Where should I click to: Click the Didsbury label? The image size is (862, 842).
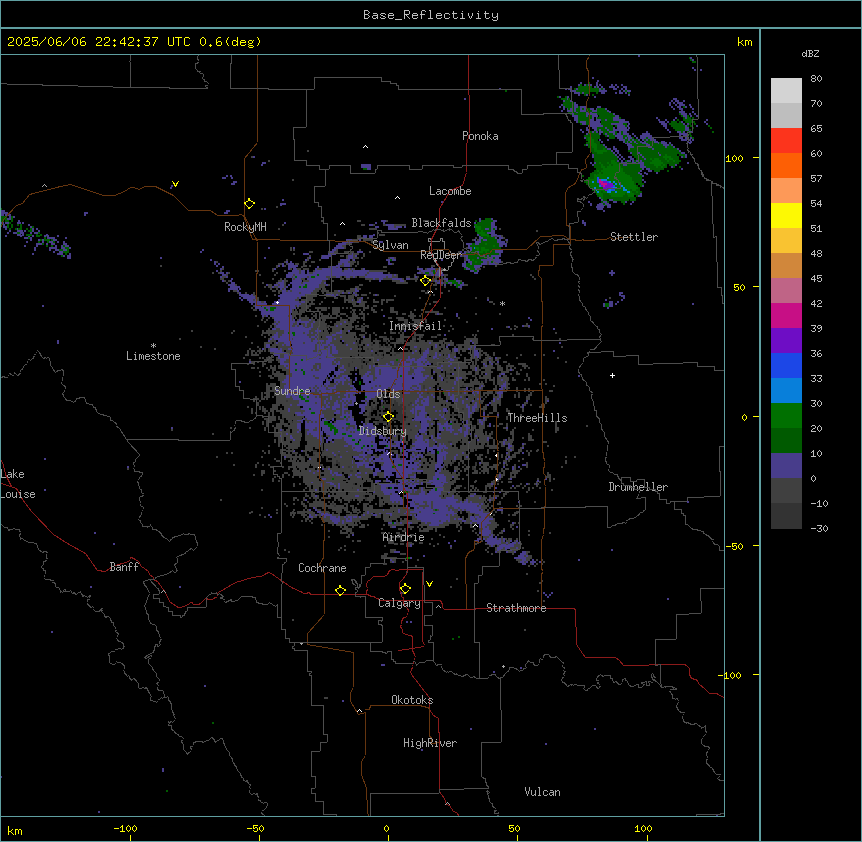pyautogui.click(x=383, y=431)
